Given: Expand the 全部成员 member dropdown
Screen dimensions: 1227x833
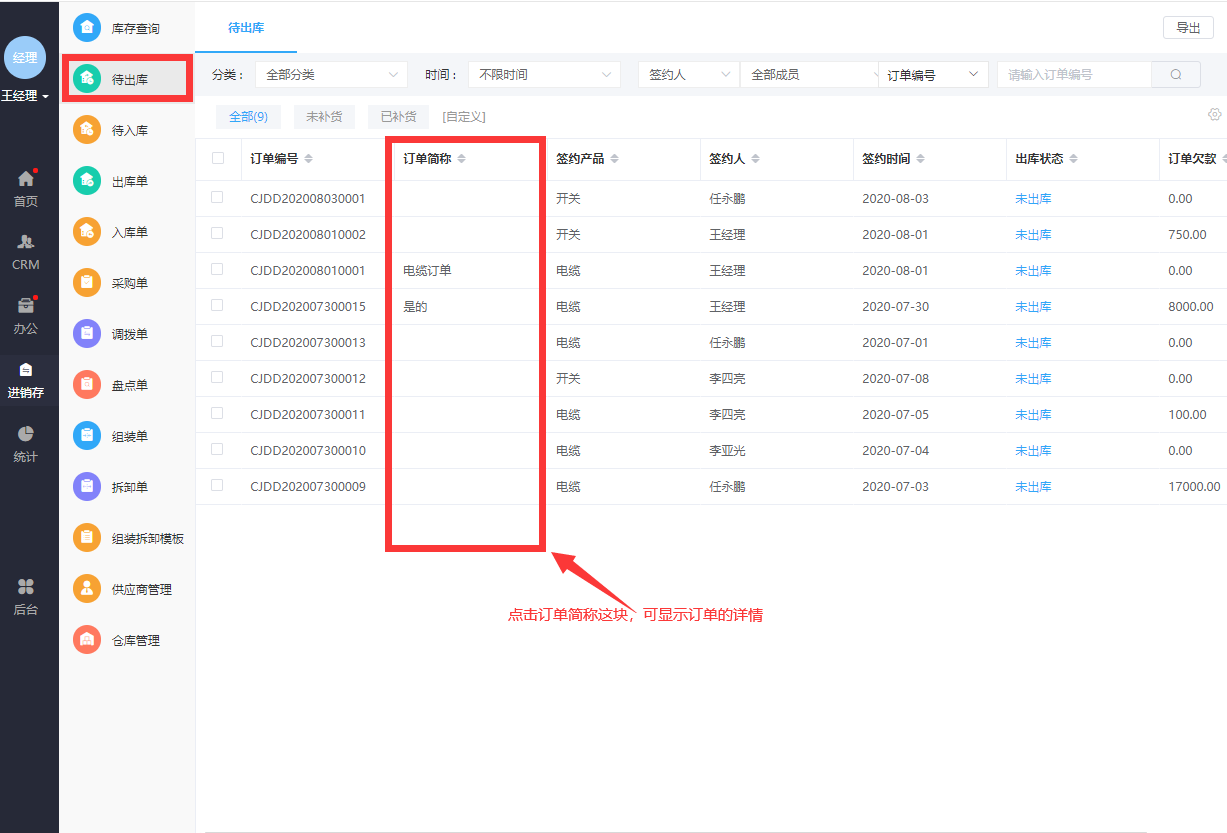Looking at the screenshot, I should coord(809,74).
